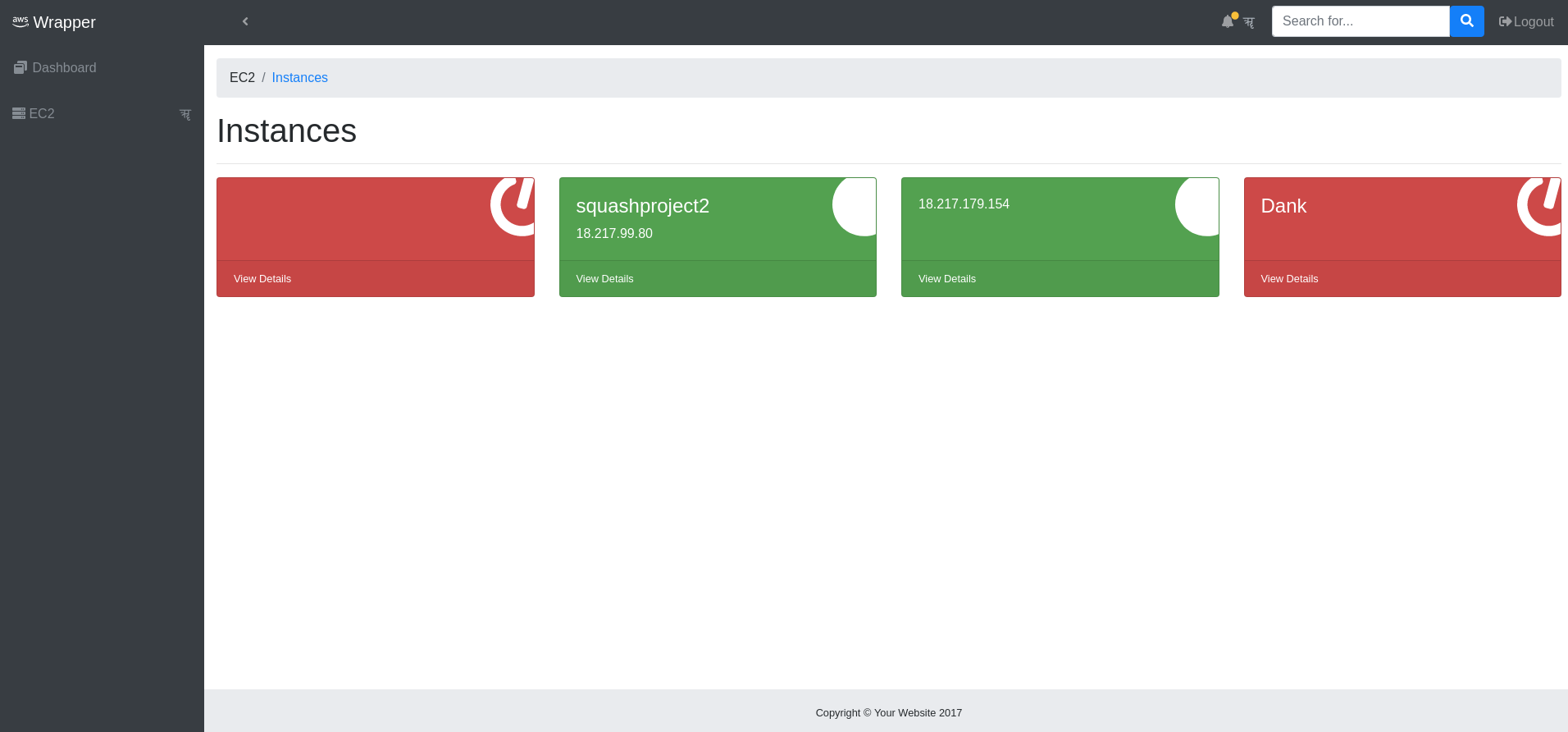The width and height of the screenshot is (1568, 732).
Task: Click the status circle on squashproject2 card
Action: coord(855,207)
